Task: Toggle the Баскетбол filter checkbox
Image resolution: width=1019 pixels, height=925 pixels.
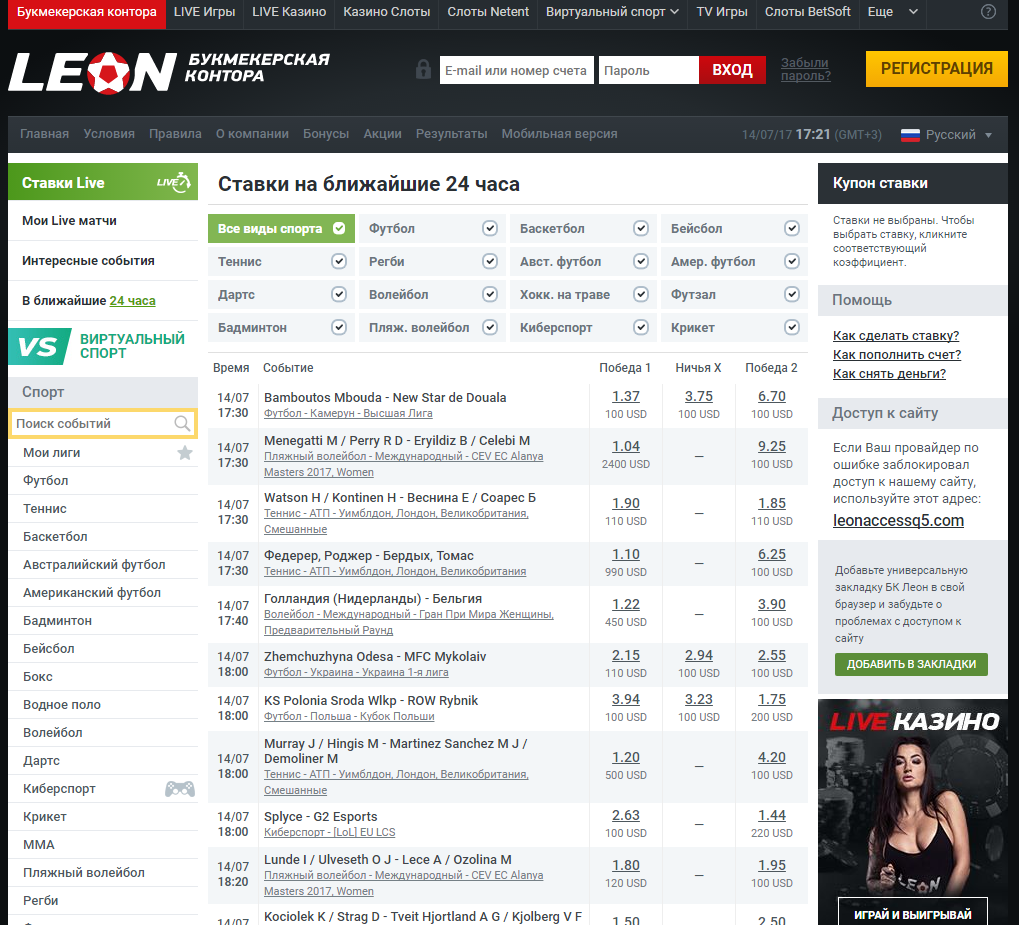Action: 641,228
